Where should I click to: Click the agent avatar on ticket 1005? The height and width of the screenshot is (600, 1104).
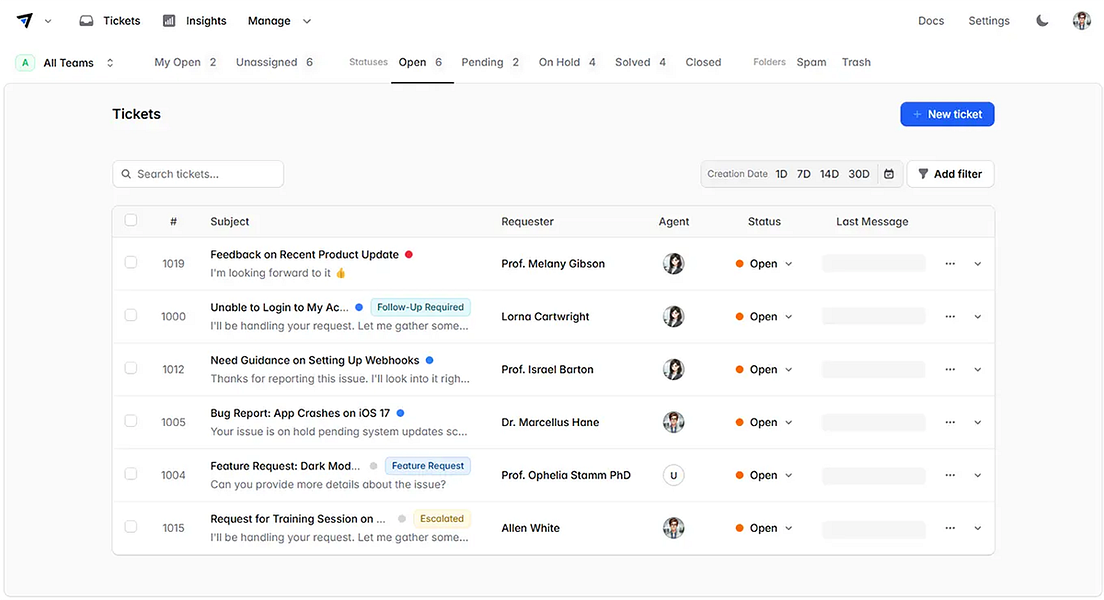click(x=674, y=422)
